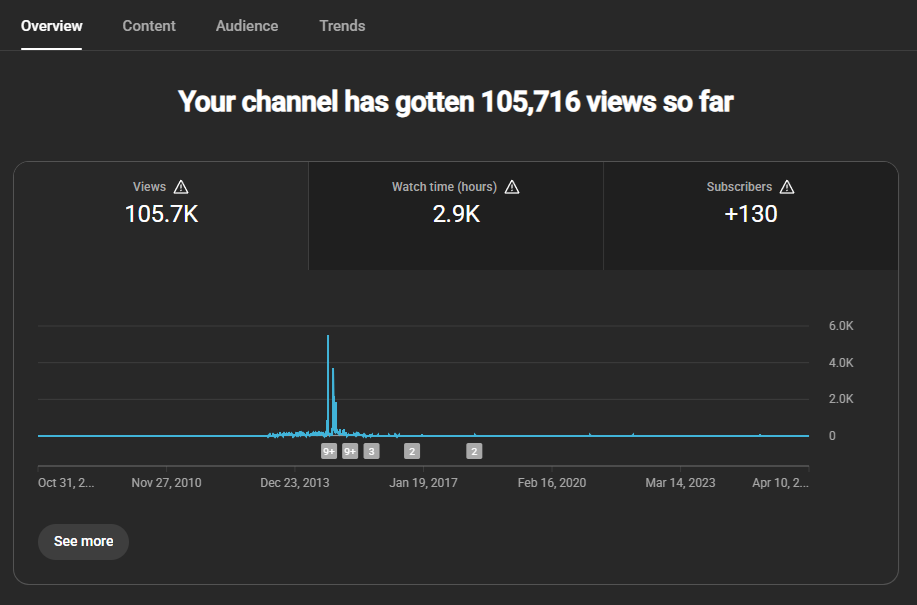Click the 4.0K y-axis label
The width and height of the screenshot is (917, 605).
point(841,363)
